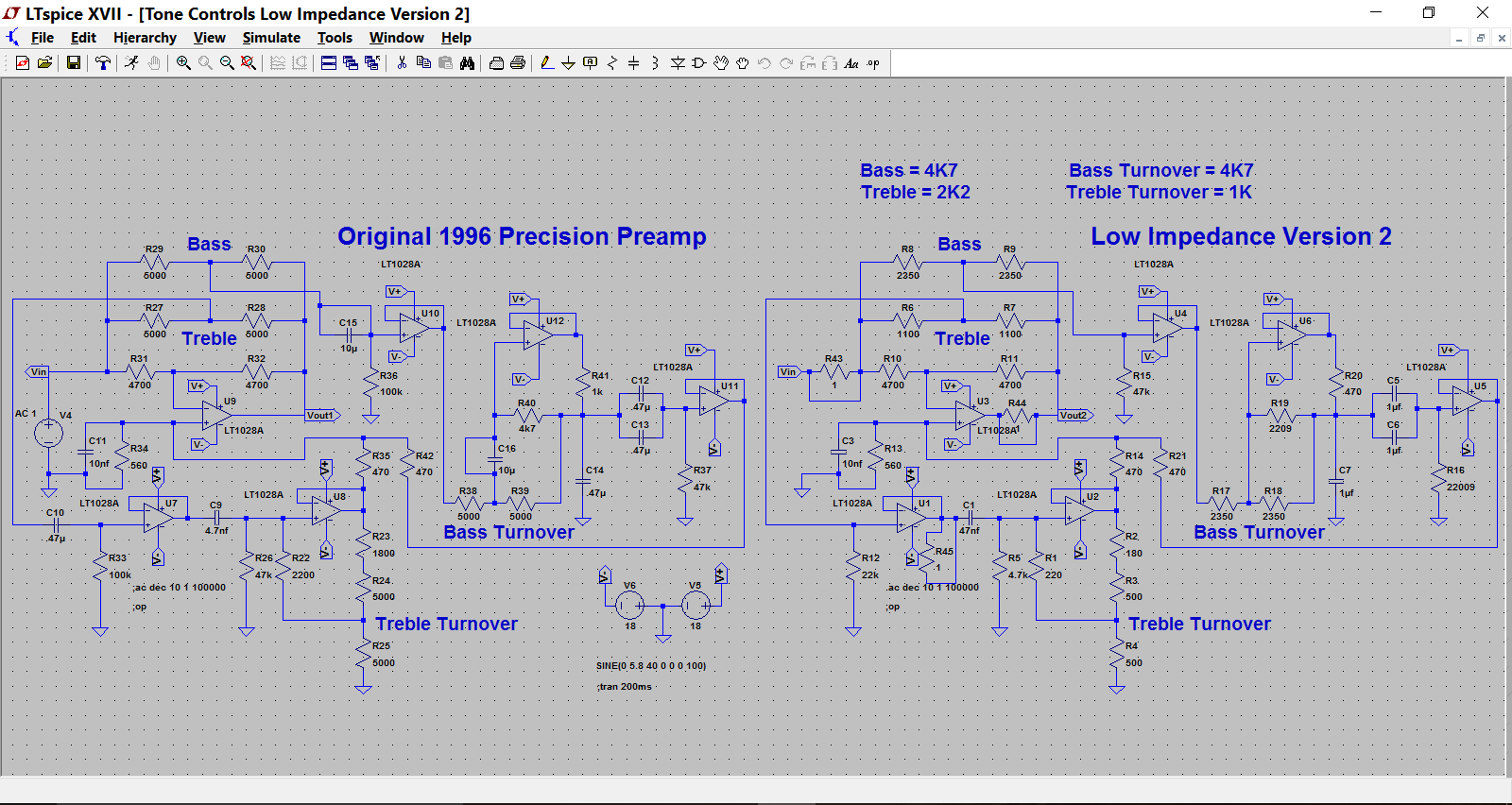Run the simulation with the running man icon
This screenshot has width=1512, height=805.
pos(131,63)
